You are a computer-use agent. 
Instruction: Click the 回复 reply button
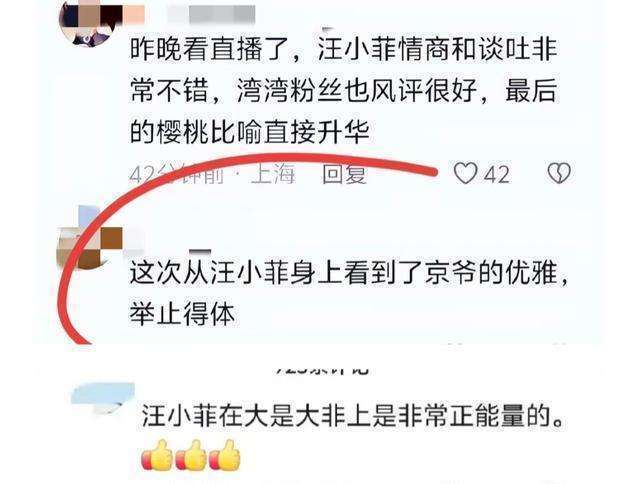coord(344,174)
